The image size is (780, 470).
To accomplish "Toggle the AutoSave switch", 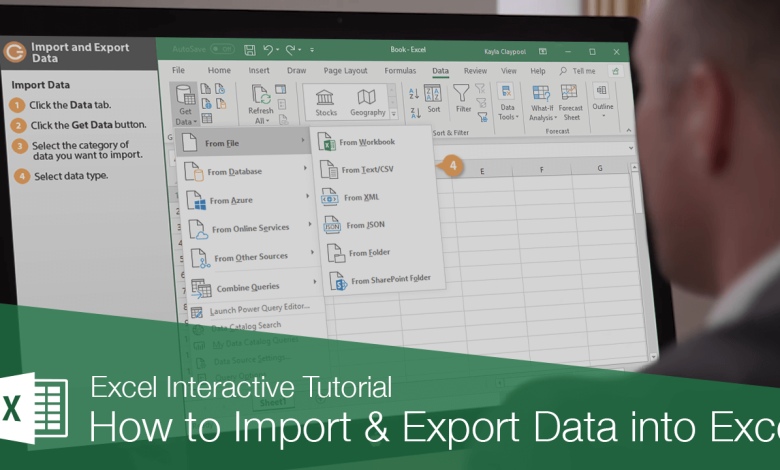I will [222, 49].
